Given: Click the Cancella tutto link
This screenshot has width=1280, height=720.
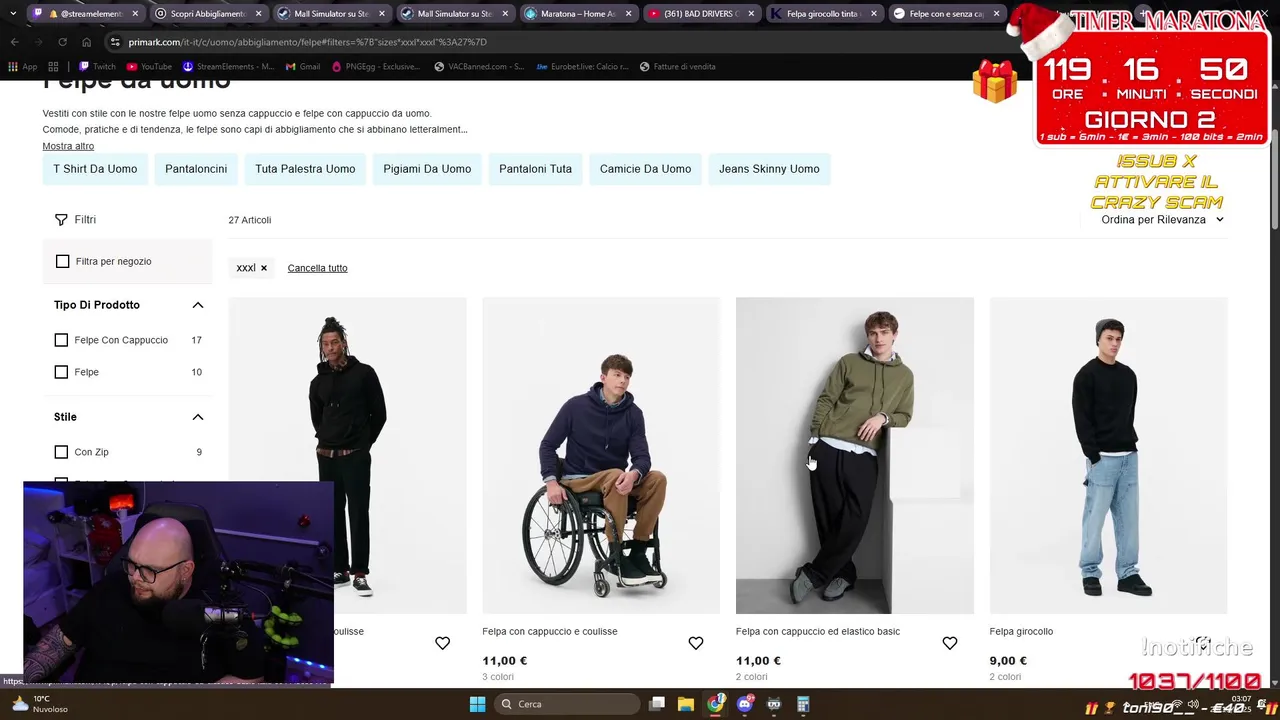Looking at the screenshot, I should [x=317, y=268].
